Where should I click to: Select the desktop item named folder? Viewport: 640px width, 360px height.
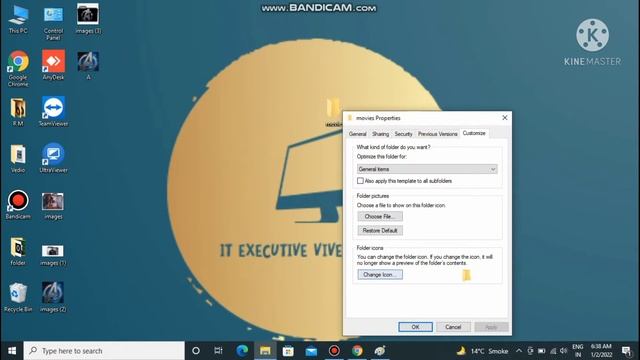pos(18,251)
